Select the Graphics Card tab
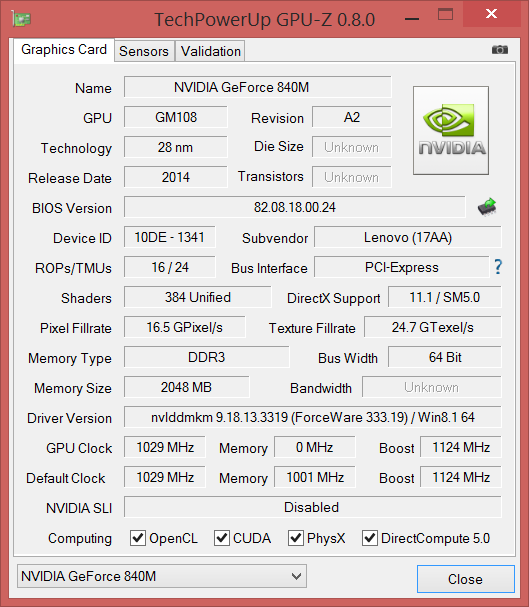The width and height of the screenshot is (529, 607). tap(64, 50)
